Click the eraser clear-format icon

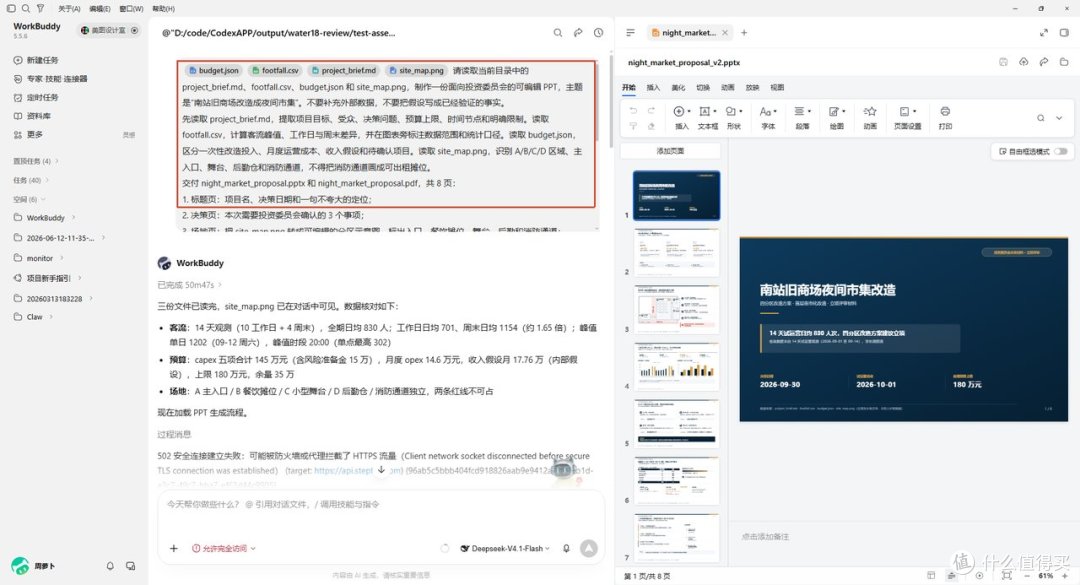click(x=651, y=126)
